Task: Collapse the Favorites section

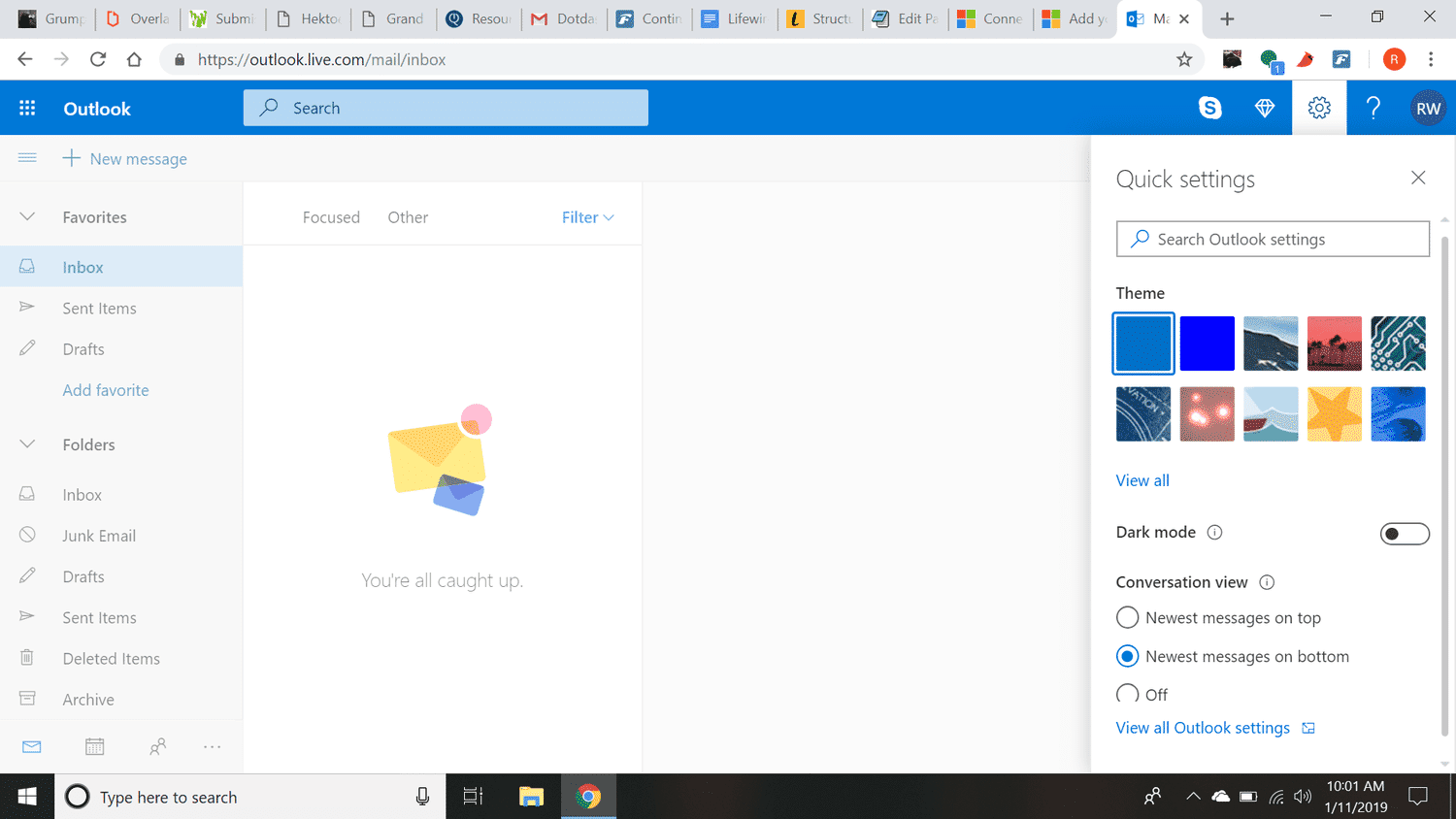Action: (x=27, y=217)
